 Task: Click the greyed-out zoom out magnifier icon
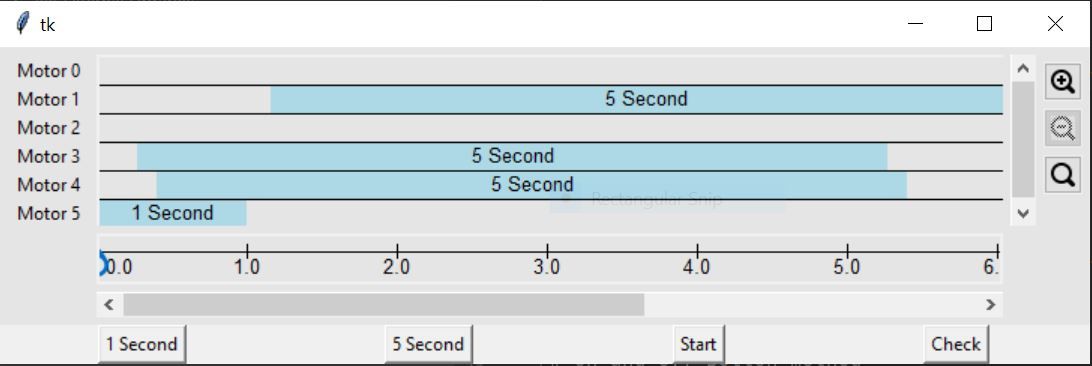(1062, 129)
